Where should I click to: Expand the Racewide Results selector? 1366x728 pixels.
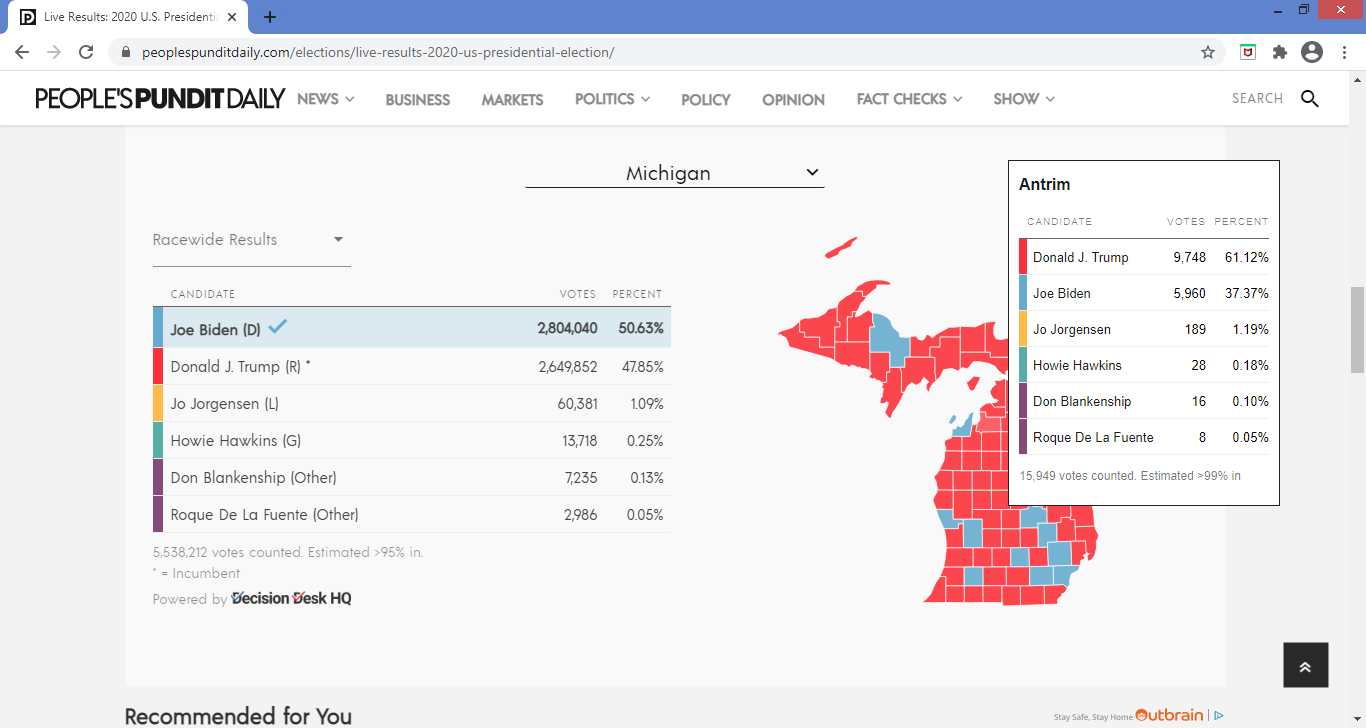[251, 240]
